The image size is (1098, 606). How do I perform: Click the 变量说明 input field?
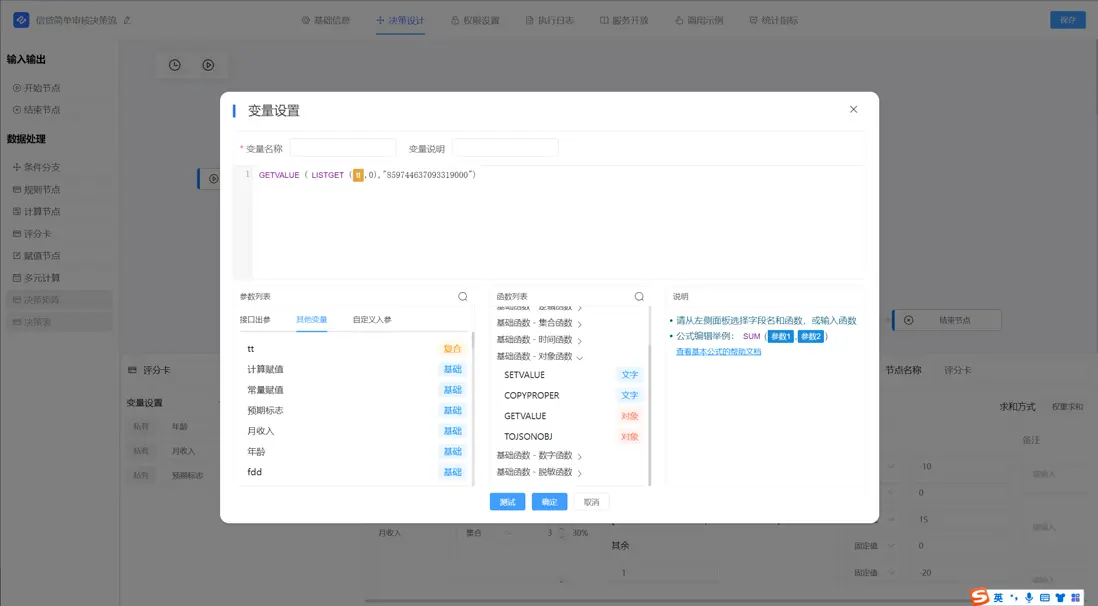[x=505, y=148]
